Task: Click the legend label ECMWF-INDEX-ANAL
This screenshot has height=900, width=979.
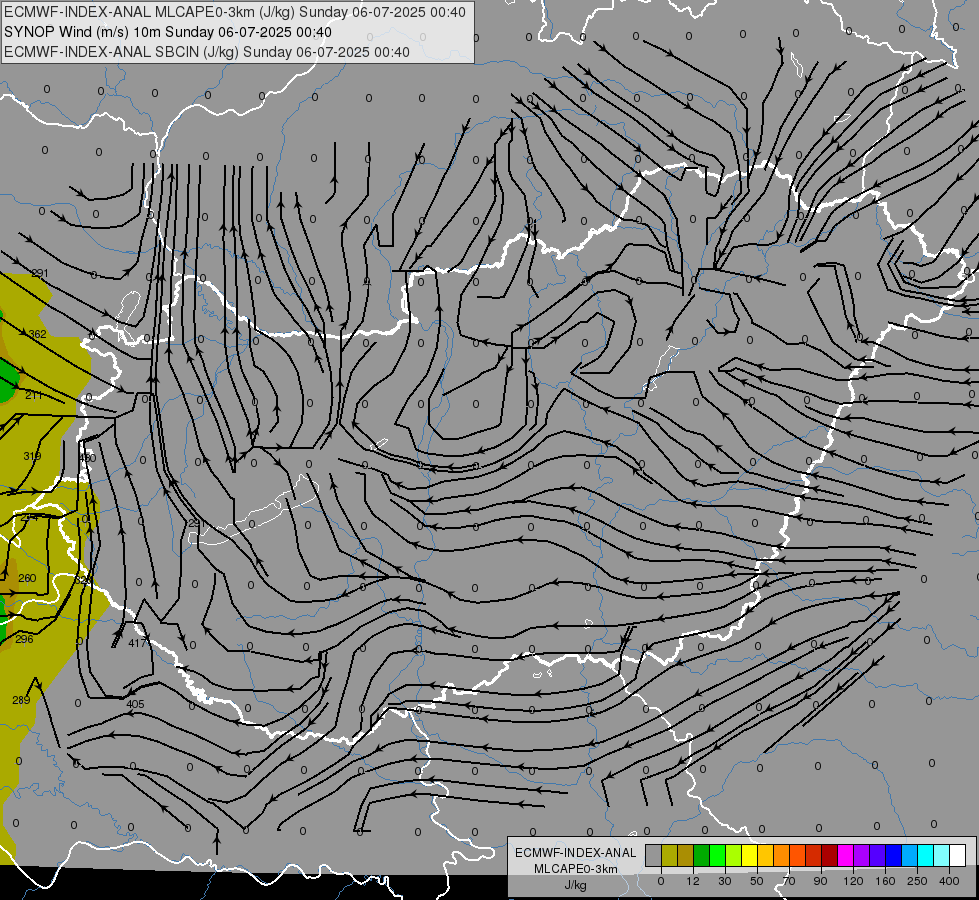Action: pos(576,853)
